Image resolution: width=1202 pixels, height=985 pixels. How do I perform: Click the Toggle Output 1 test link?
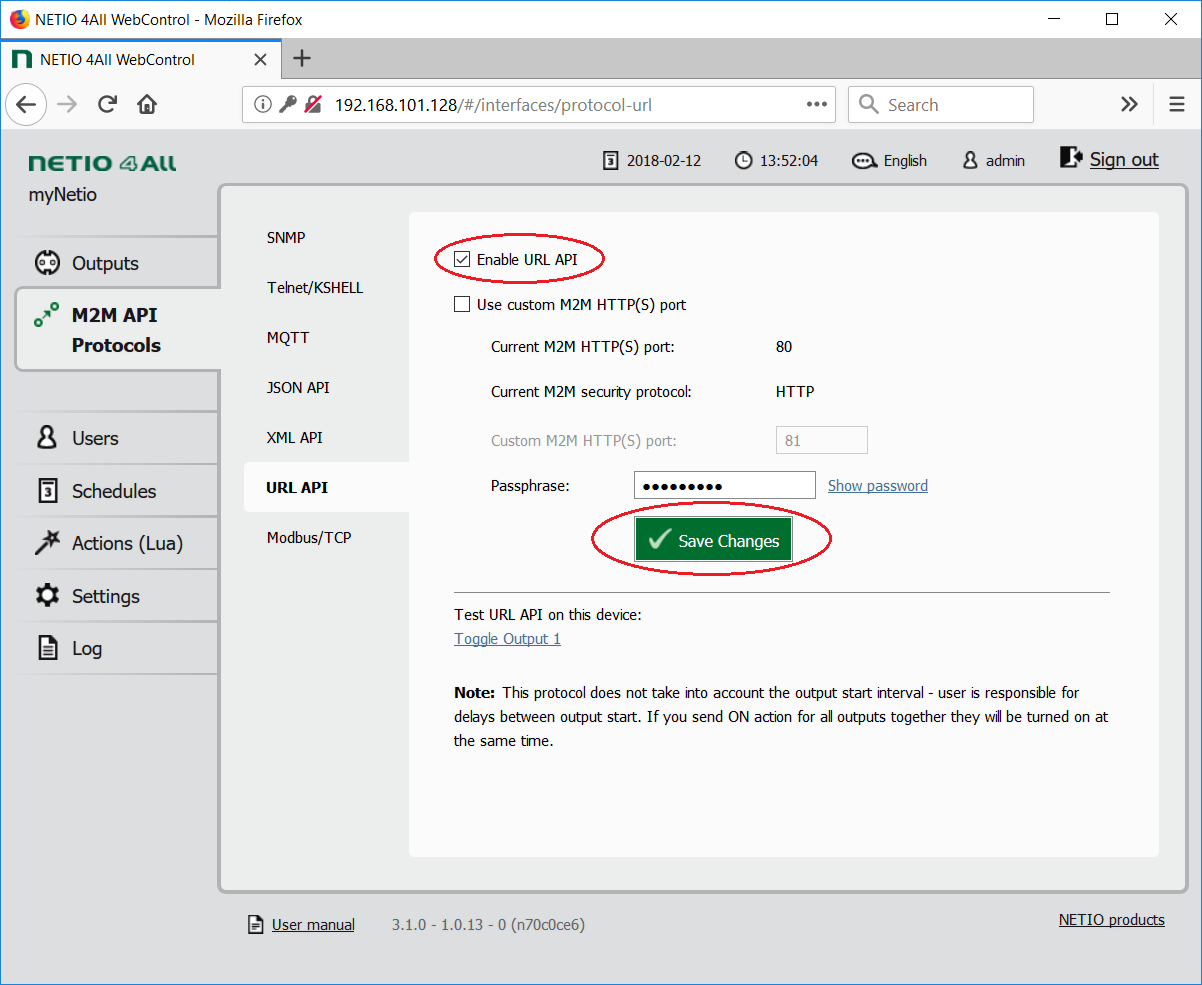[507, 639]
